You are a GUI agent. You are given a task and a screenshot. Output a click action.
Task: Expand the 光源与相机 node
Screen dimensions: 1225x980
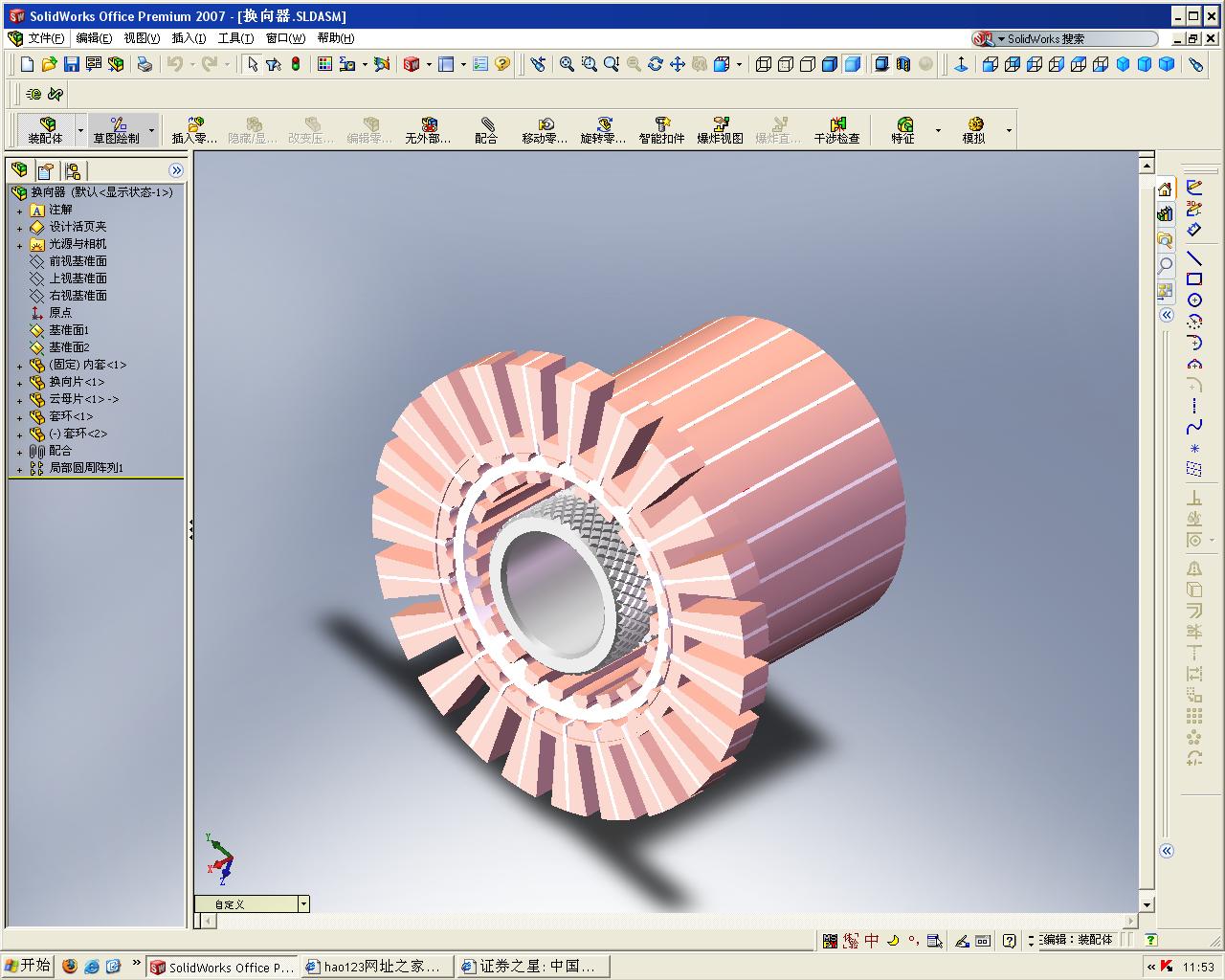pos(19,245)
